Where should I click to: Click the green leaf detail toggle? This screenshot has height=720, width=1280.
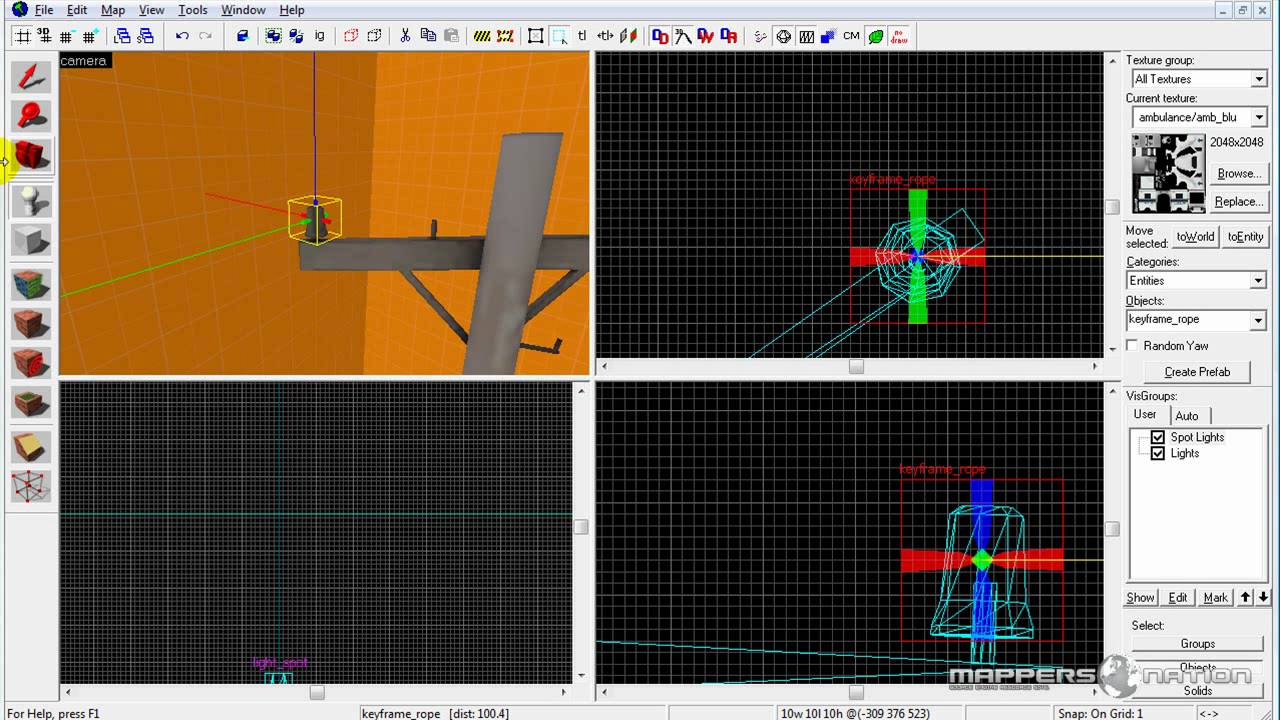(x=876, y=36)
